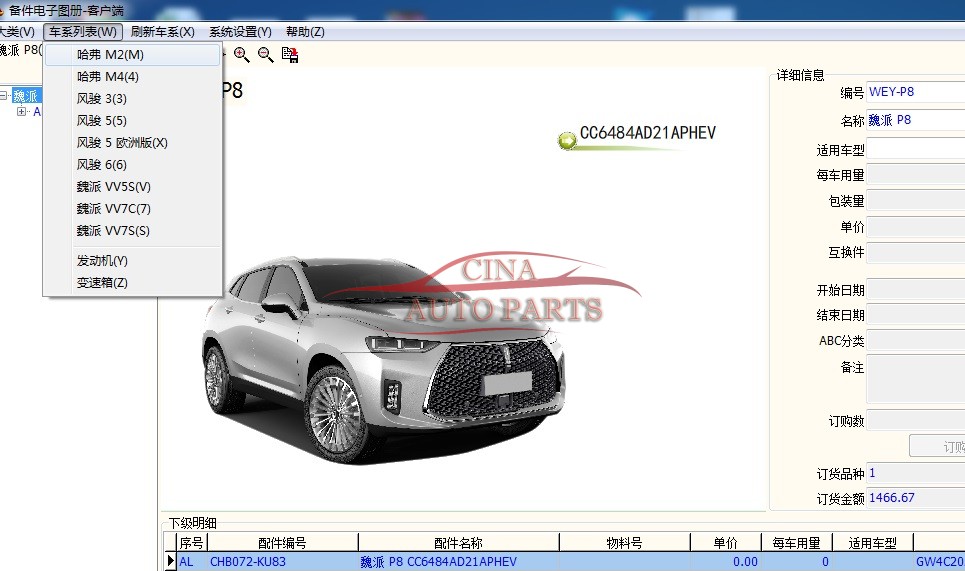Collapse the 魏派 root tree node
Viewport: 965px width, 571px height.
[x=4, y=96]
